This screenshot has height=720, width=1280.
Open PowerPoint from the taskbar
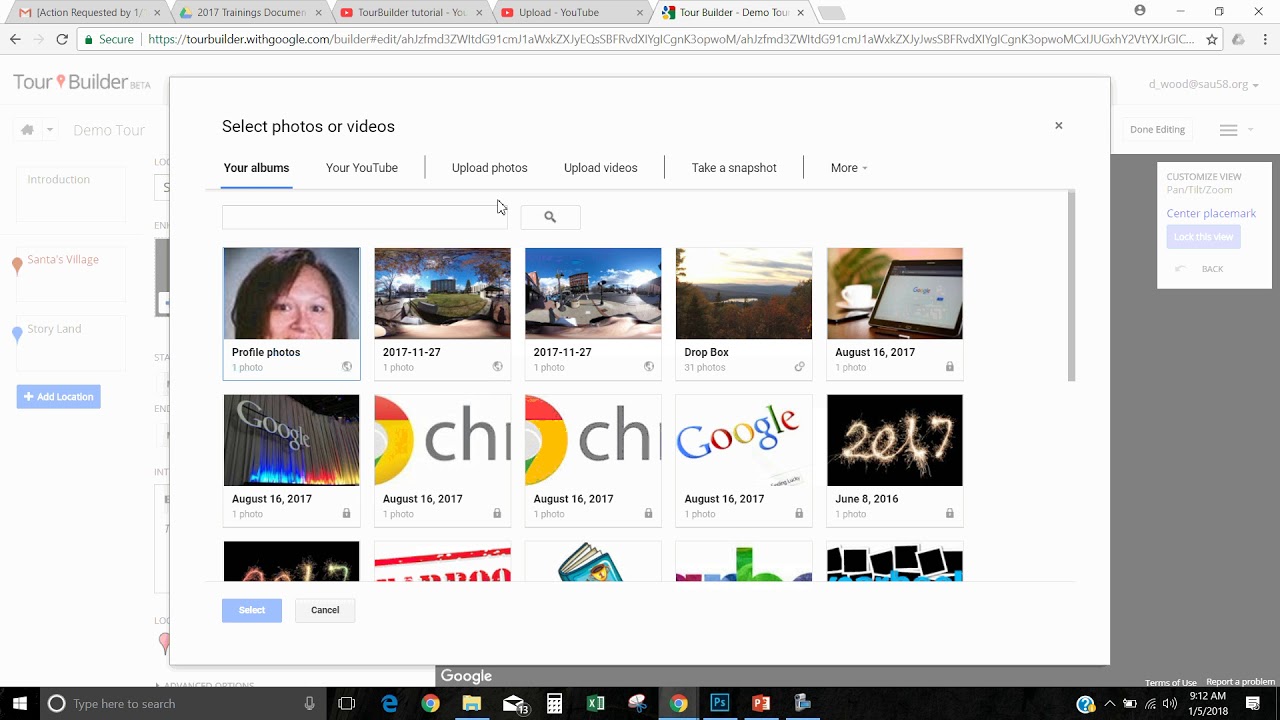(x=761, y=704)
